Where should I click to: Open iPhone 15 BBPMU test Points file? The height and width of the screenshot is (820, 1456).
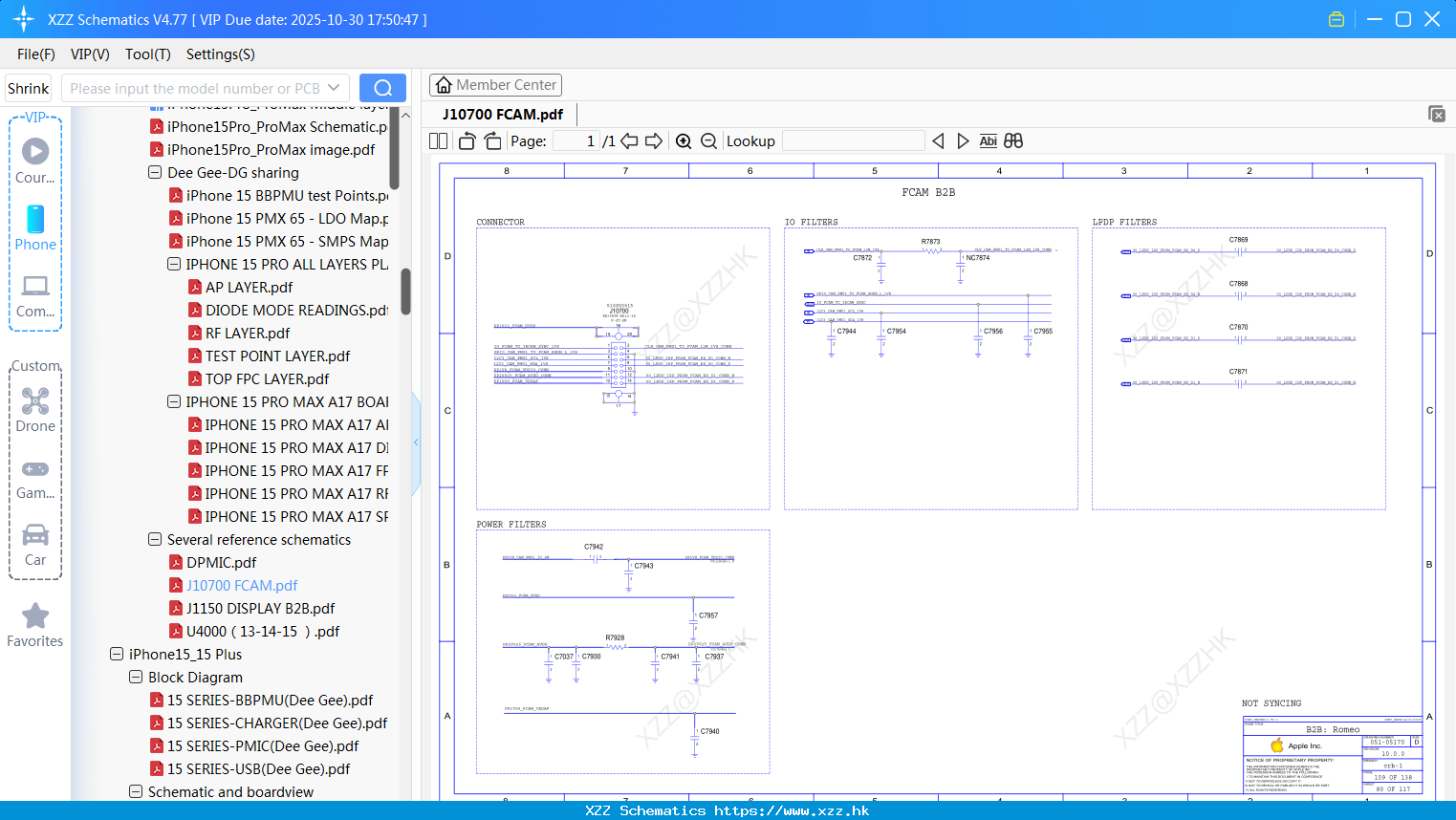pyautogui.click(x=287, y=195)
